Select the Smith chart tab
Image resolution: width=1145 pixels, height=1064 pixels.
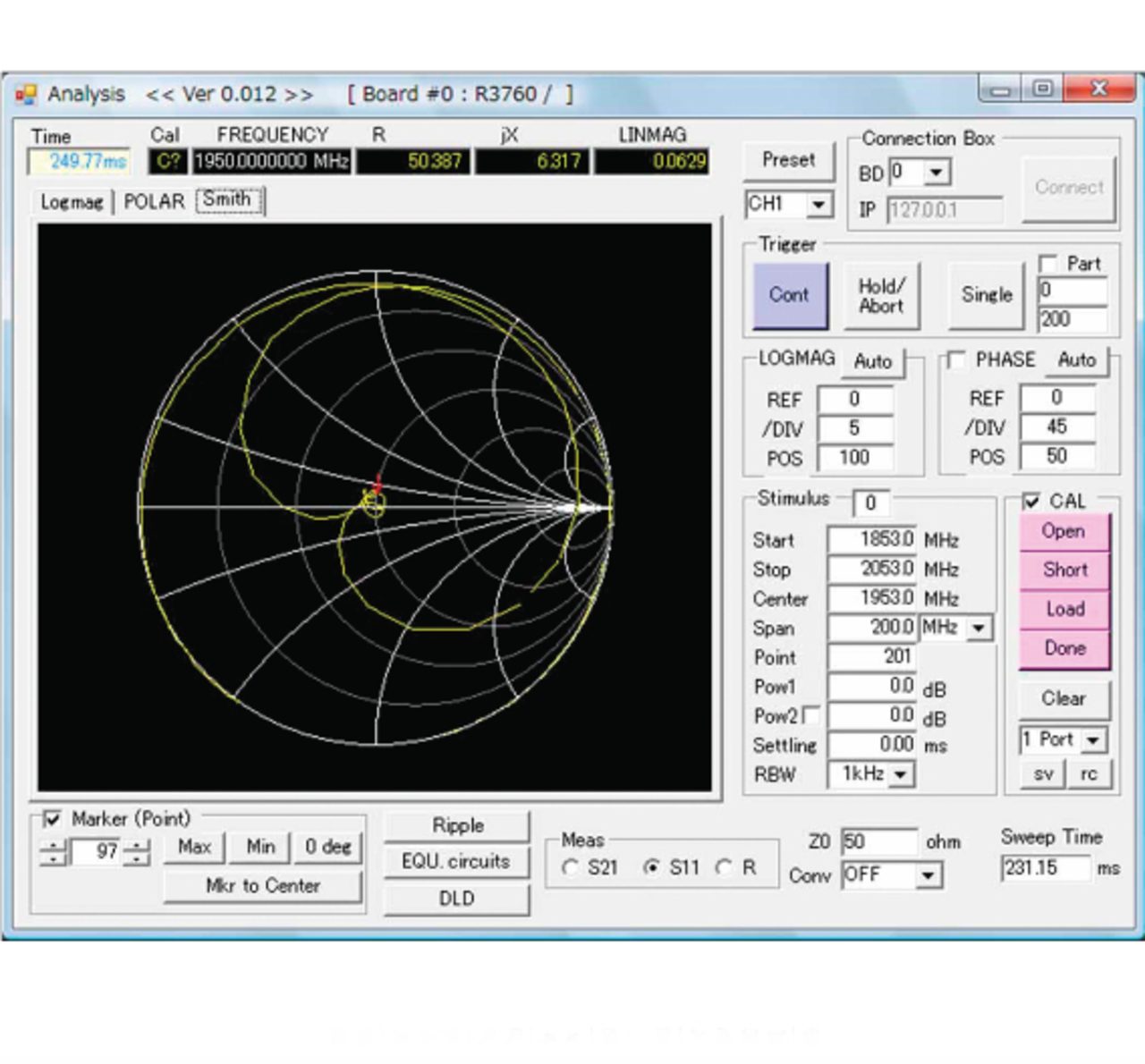coord(228,200)
